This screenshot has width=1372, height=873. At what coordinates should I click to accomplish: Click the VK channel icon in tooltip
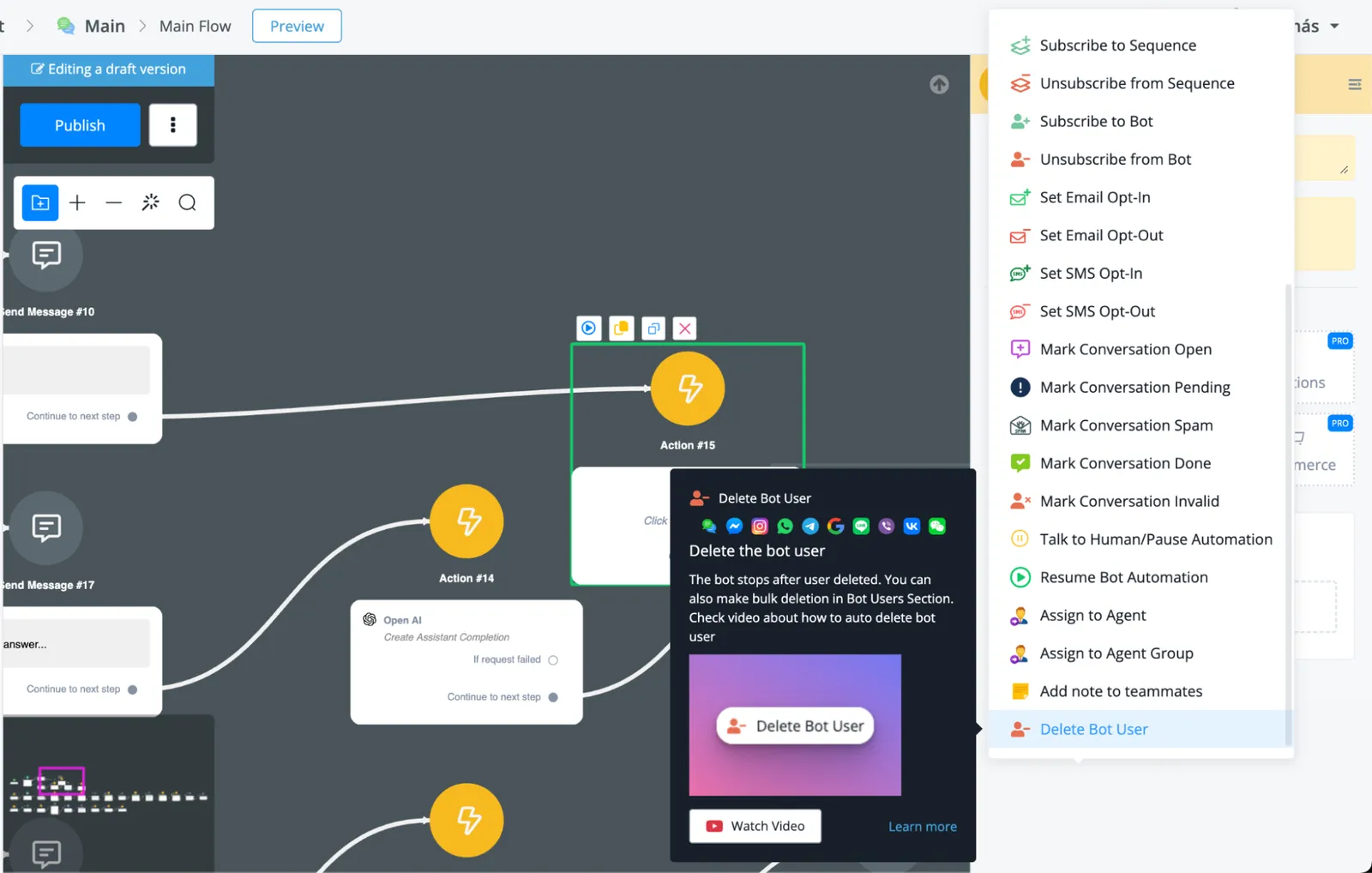pyautogui.click(x=912, y=526)
